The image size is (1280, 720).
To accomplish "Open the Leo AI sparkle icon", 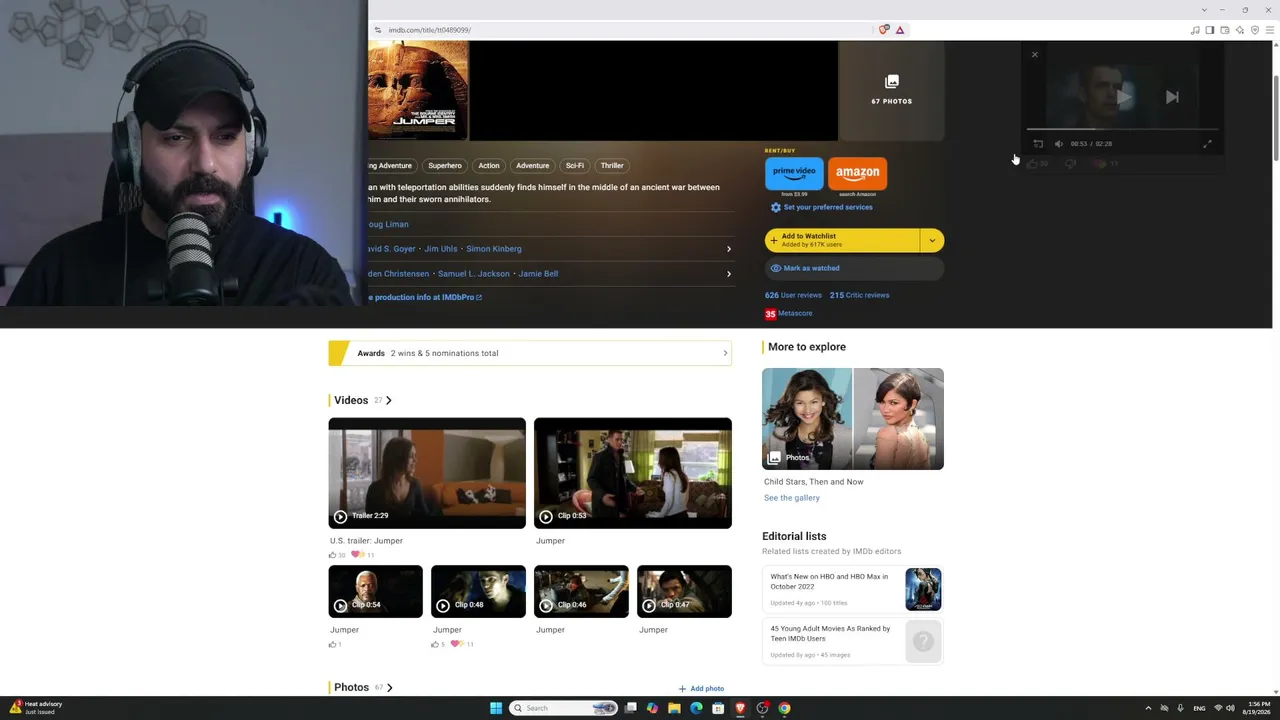I will click(x=1240, y=30).
